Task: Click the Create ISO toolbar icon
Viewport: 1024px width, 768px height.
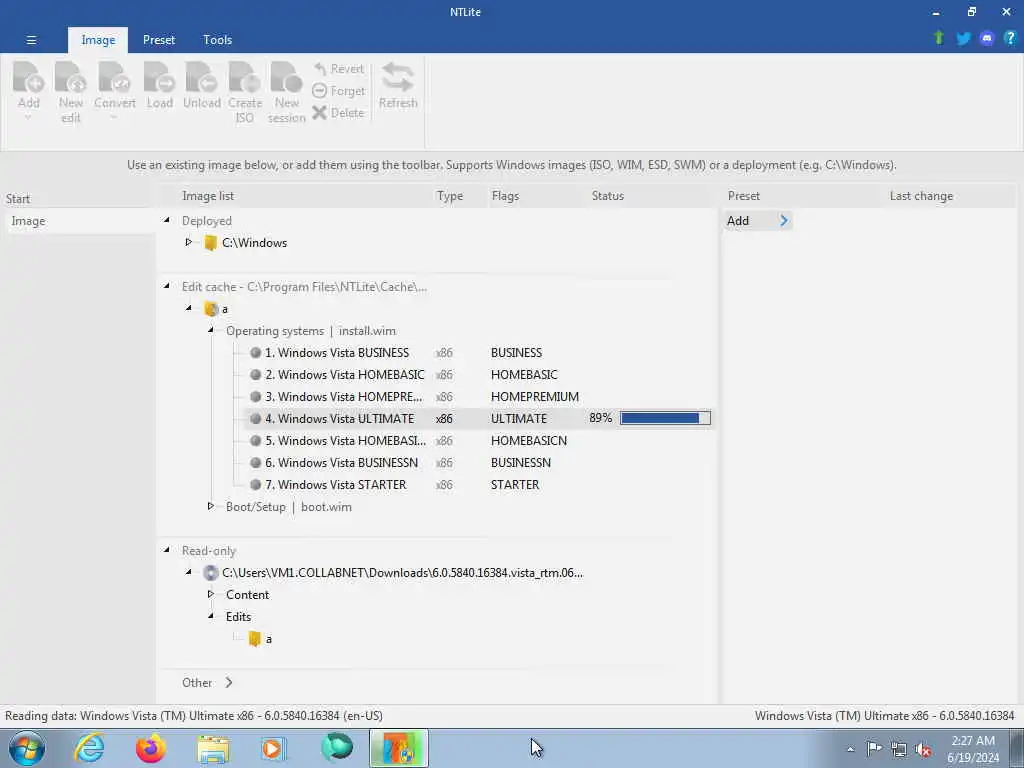Action: (x=245, y=78)
